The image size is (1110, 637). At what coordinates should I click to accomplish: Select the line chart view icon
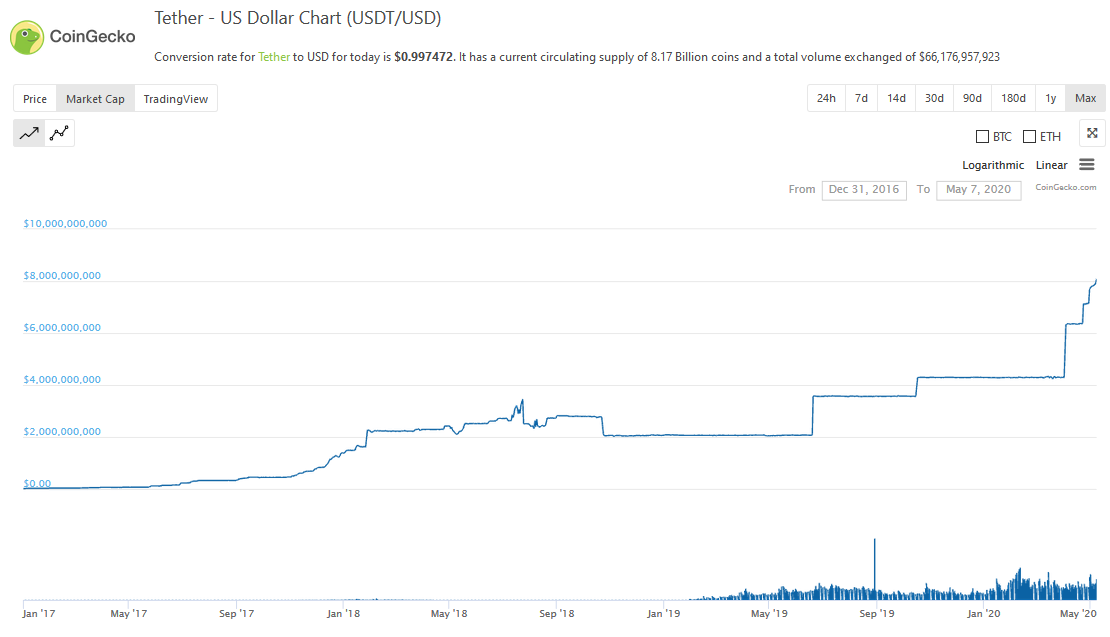[x=29, y=133]
